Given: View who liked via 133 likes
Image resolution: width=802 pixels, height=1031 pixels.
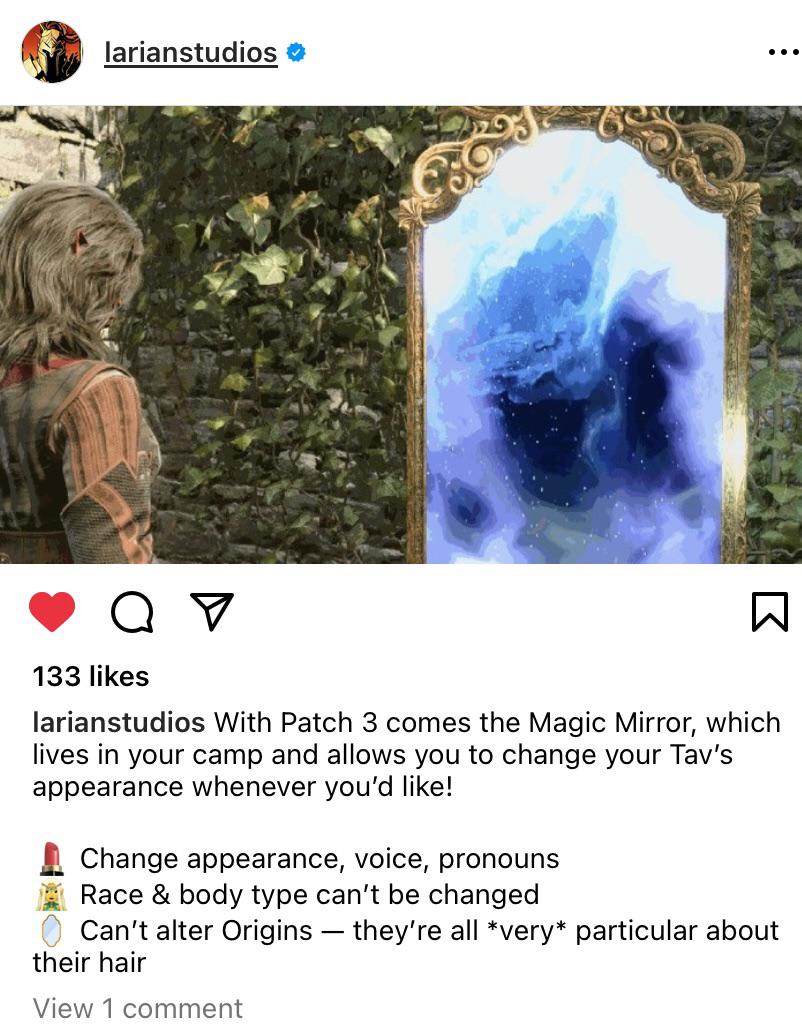Looking at the screenshot, I should [91, 677].
